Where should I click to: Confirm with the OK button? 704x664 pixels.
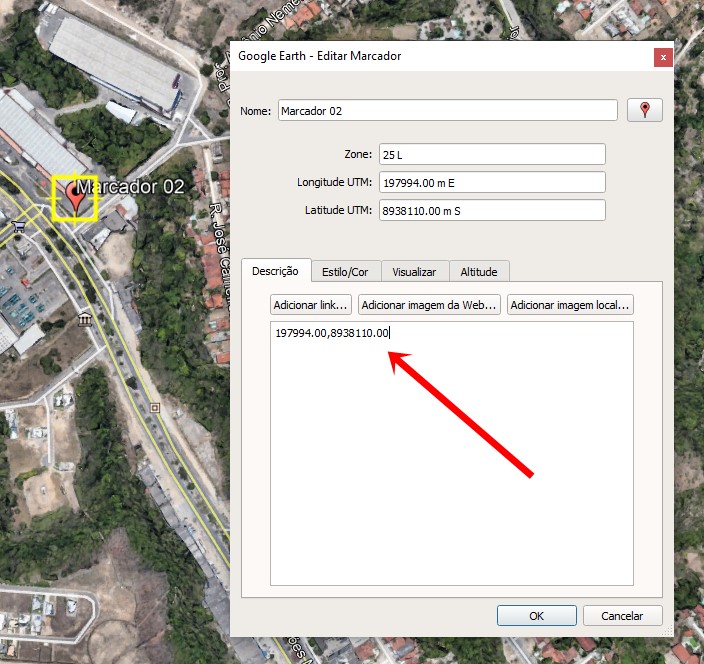[x=537, y=616]
